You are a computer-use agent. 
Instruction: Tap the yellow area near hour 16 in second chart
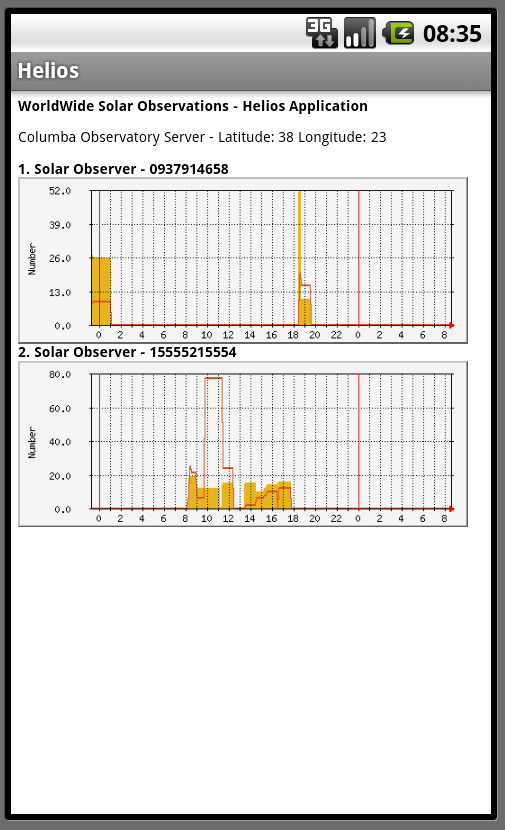coord(273,496)
